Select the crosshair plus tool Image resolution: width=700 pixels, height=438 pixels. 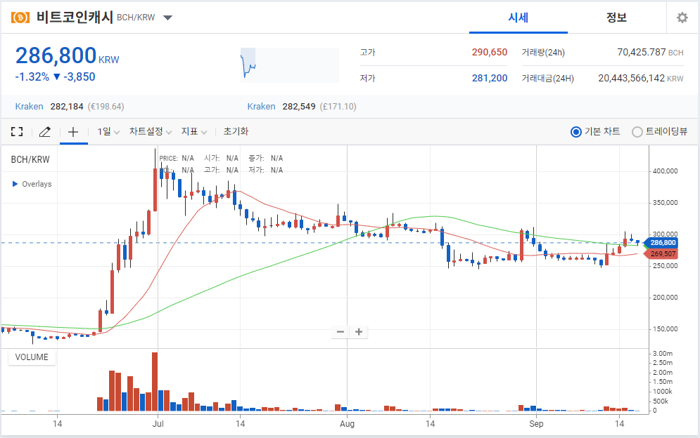tap(73, 132)
